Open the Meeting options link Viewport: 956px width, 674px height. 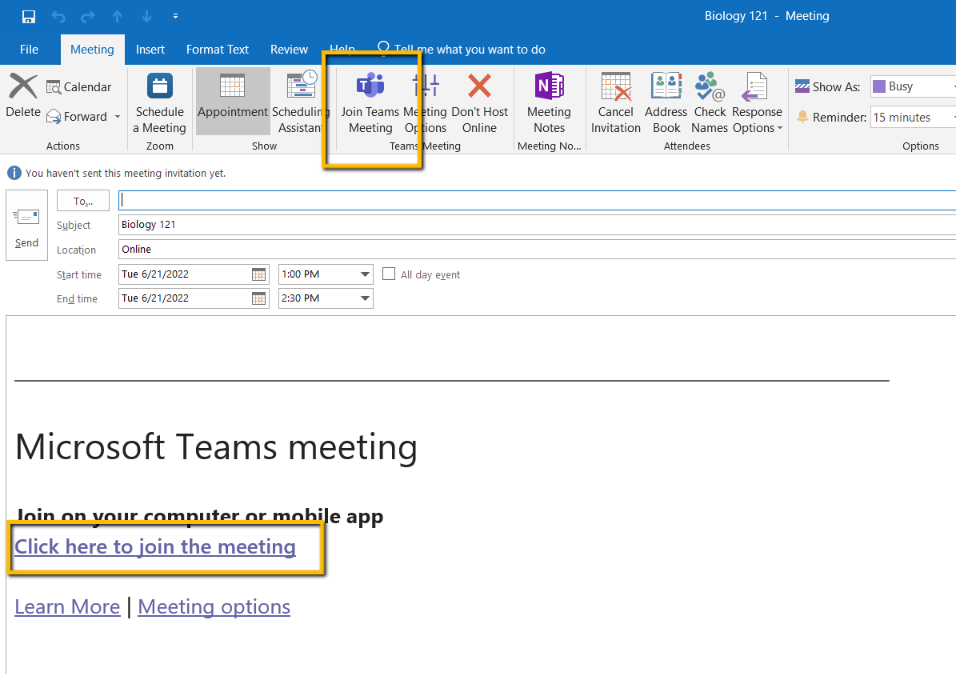point(214,607)
